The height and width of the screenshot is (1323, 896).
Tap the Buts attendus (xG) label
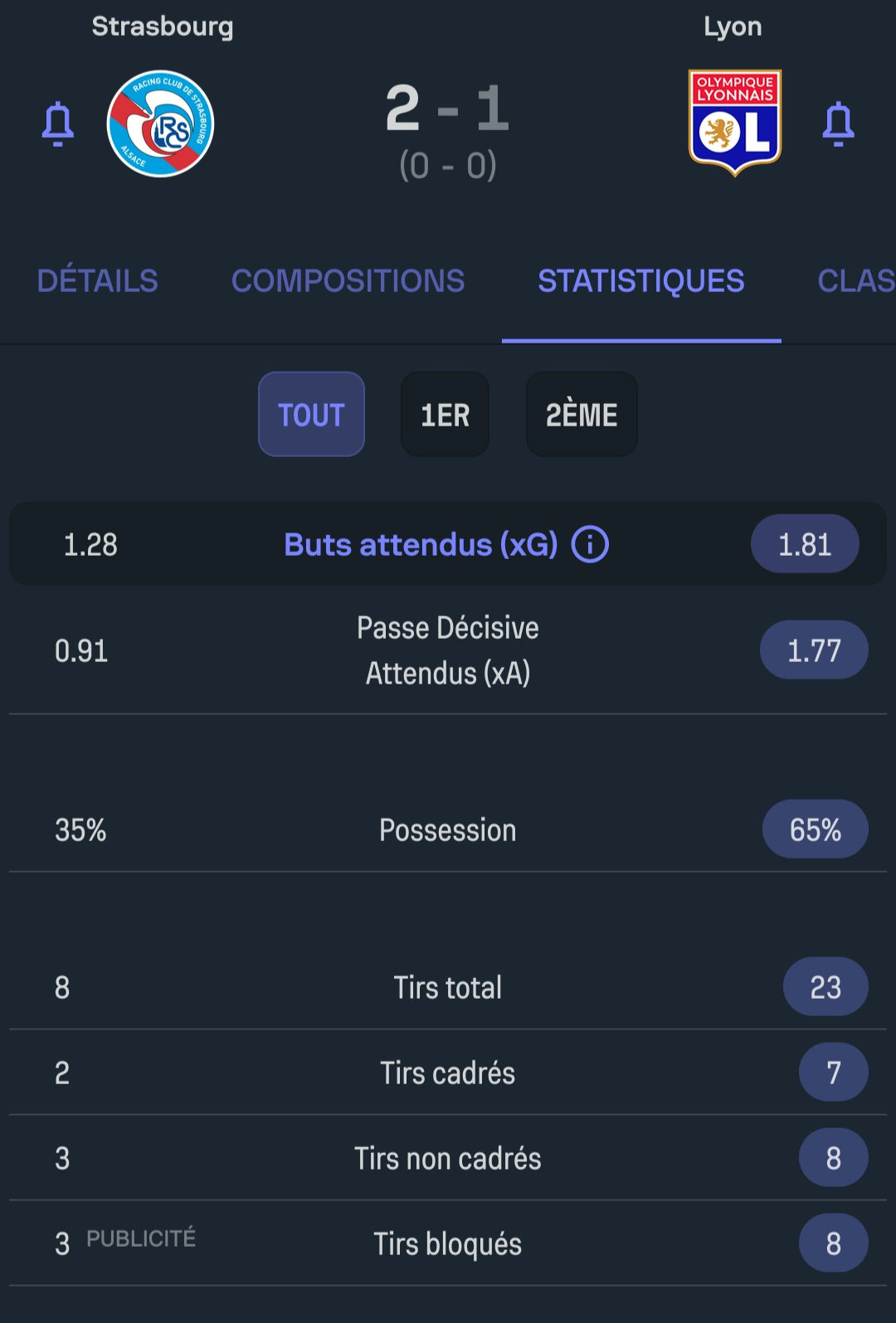[x=421, y=545]
